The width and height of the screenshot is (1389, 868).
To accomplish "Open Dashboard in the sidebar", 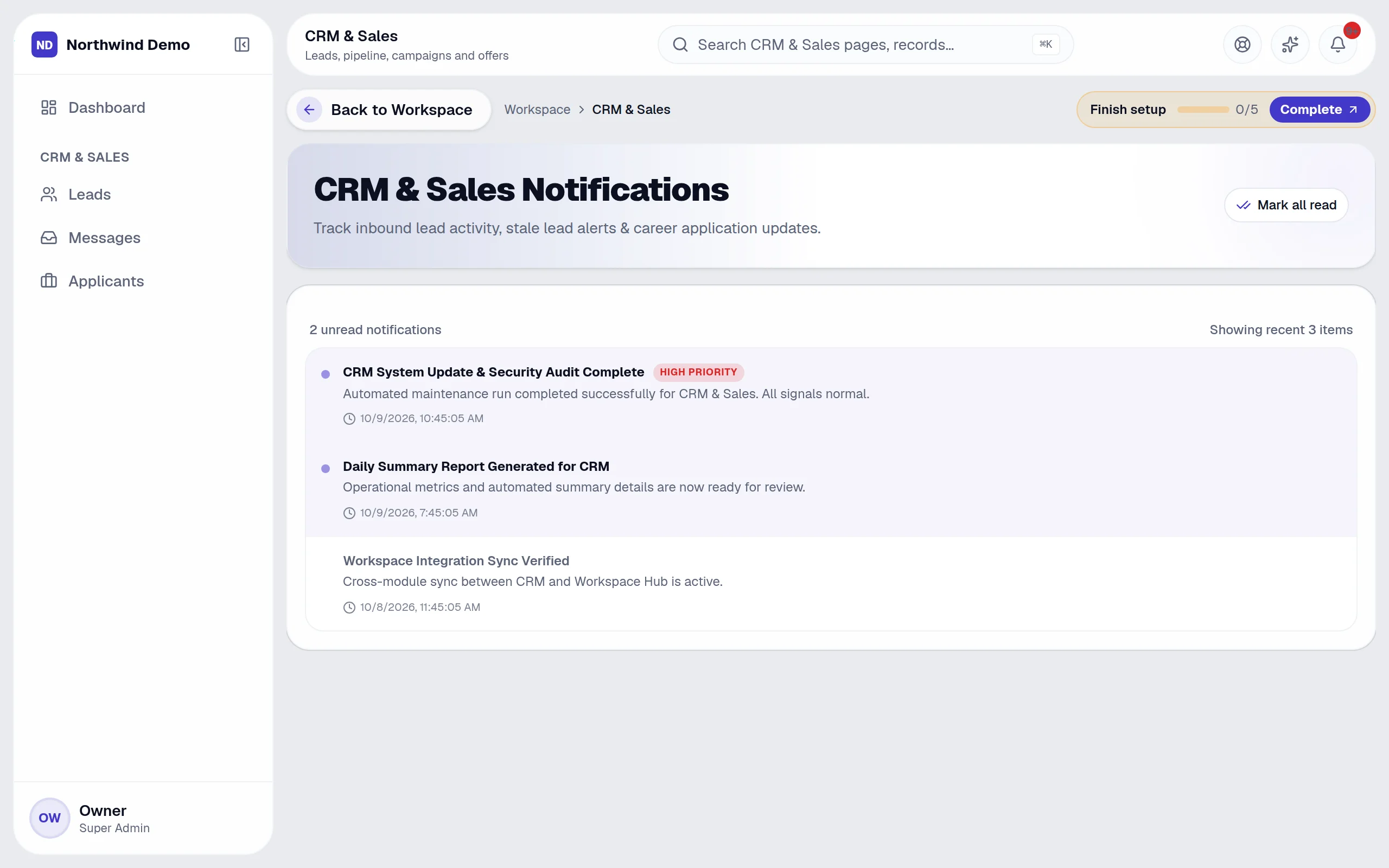I will [143, 107].
